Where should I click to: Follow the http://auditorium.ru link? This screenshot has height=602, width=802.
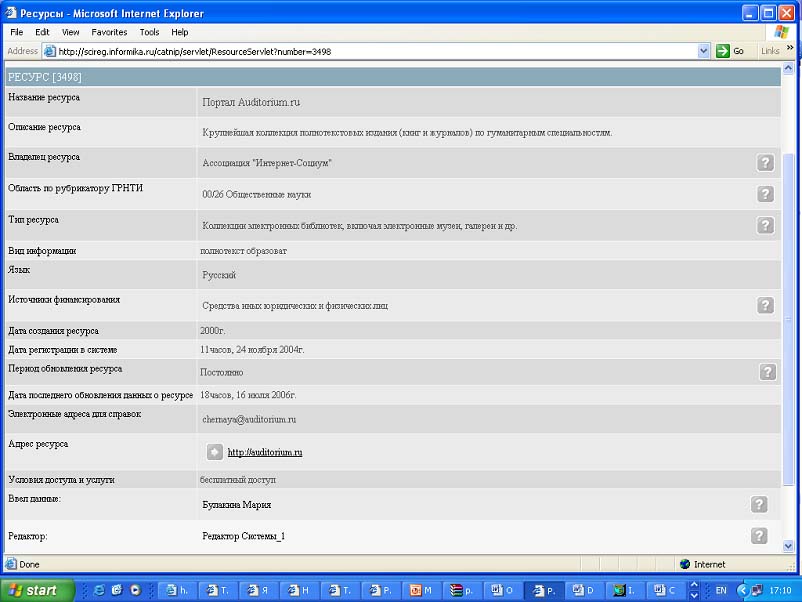265,453
